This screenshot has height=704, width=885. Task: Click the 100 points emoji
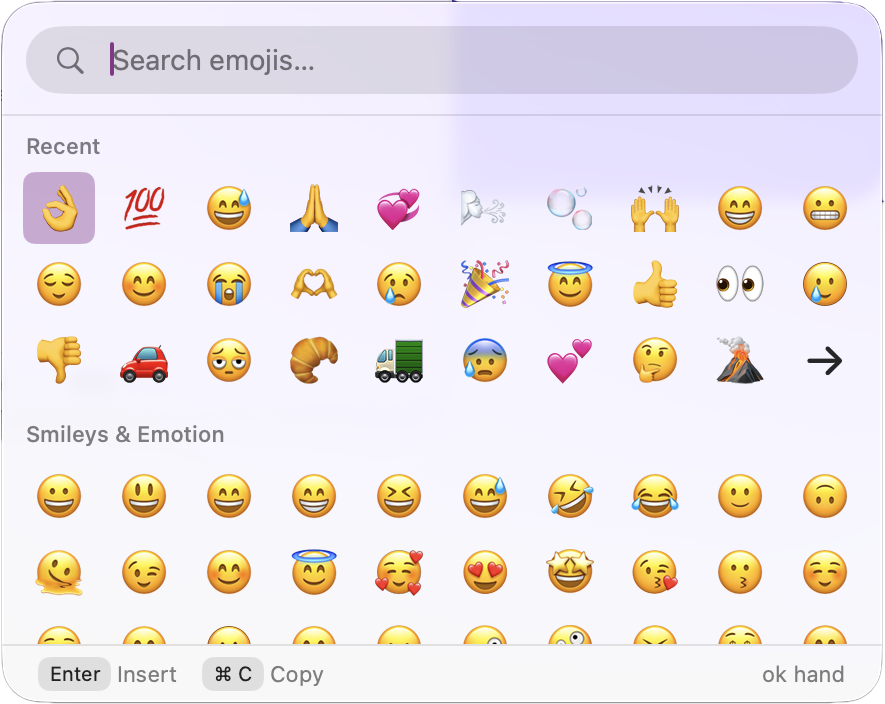pos(143,208)
